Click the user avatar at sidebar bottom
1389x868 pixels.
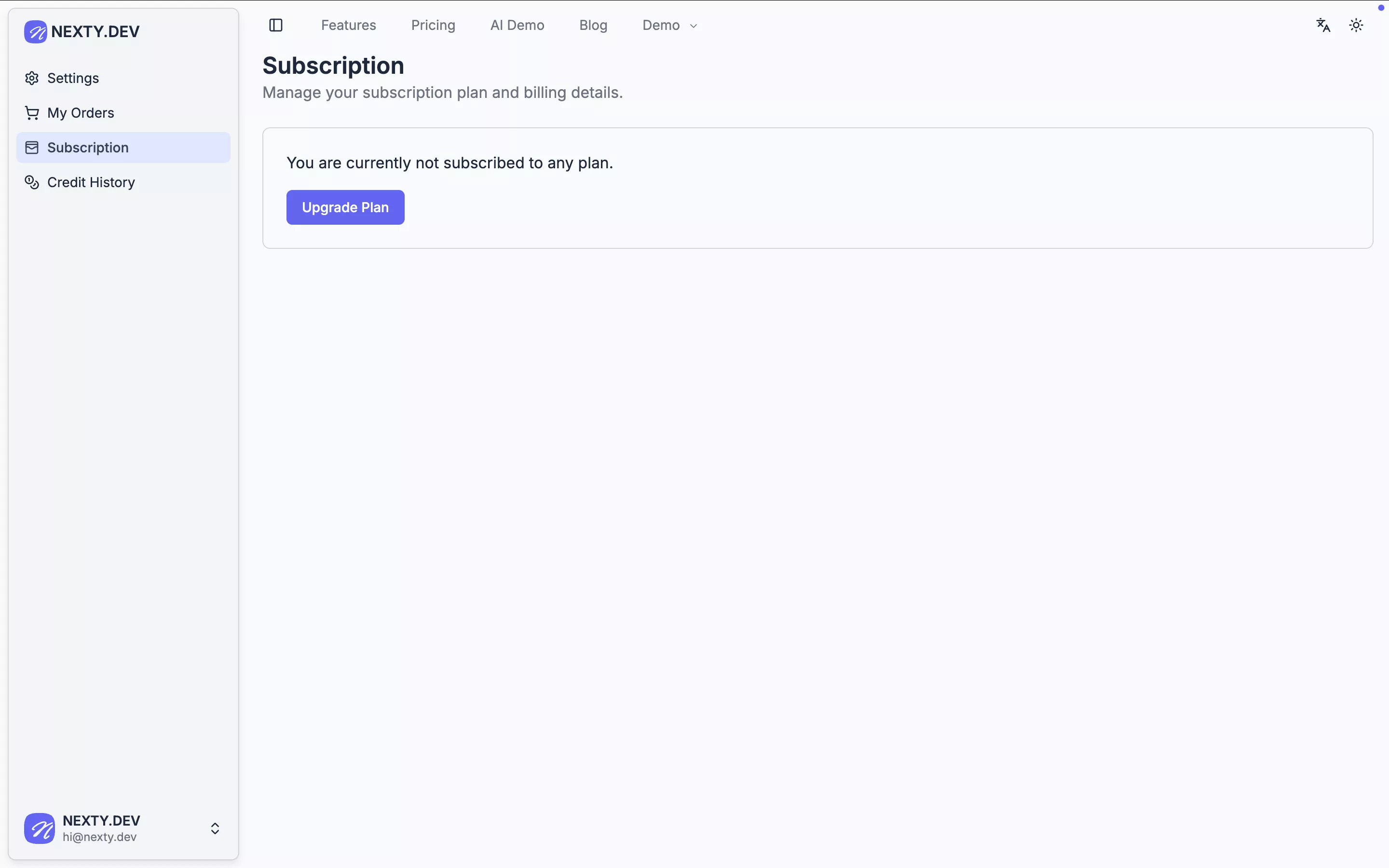[x=40, y=828]
